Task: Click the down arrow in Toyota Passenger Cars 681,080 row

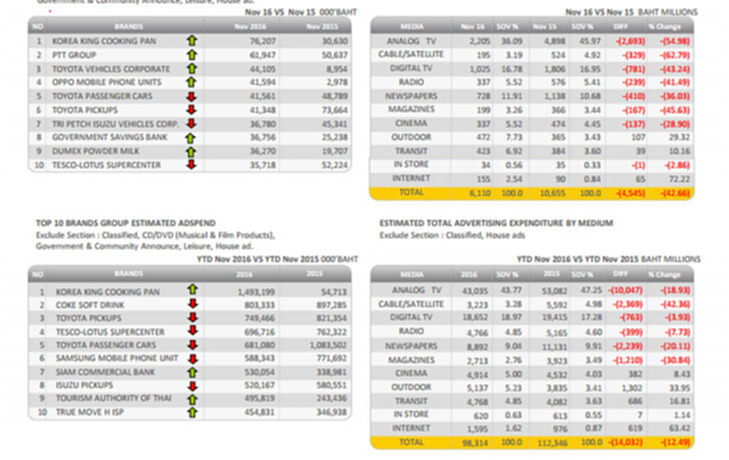Action: pos(192,345)
